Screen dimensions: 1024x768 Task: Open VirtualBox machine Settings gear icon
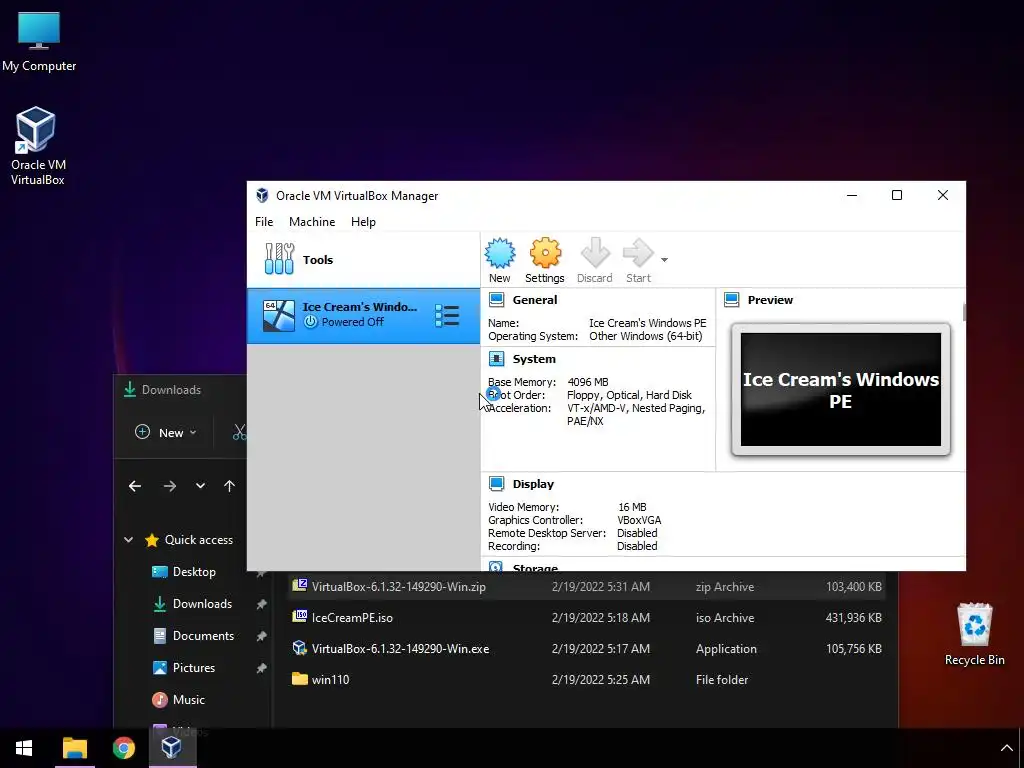pos(545,261)
